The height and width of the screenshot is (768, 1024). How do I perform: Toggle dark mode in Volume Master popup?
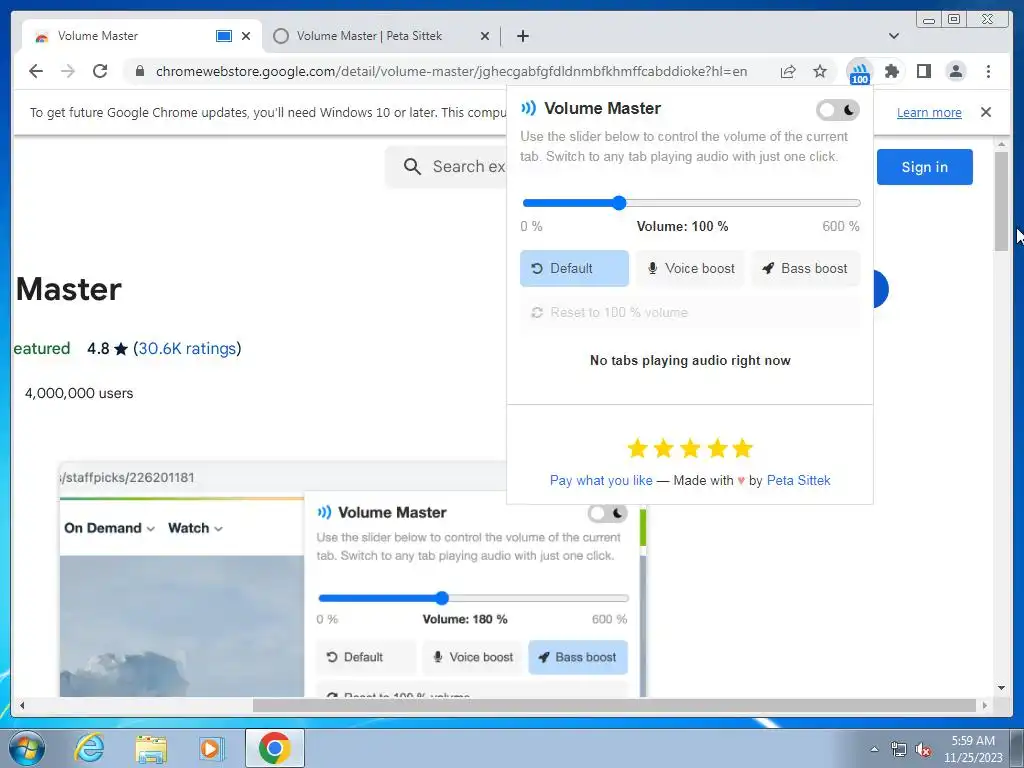point(838,110)
